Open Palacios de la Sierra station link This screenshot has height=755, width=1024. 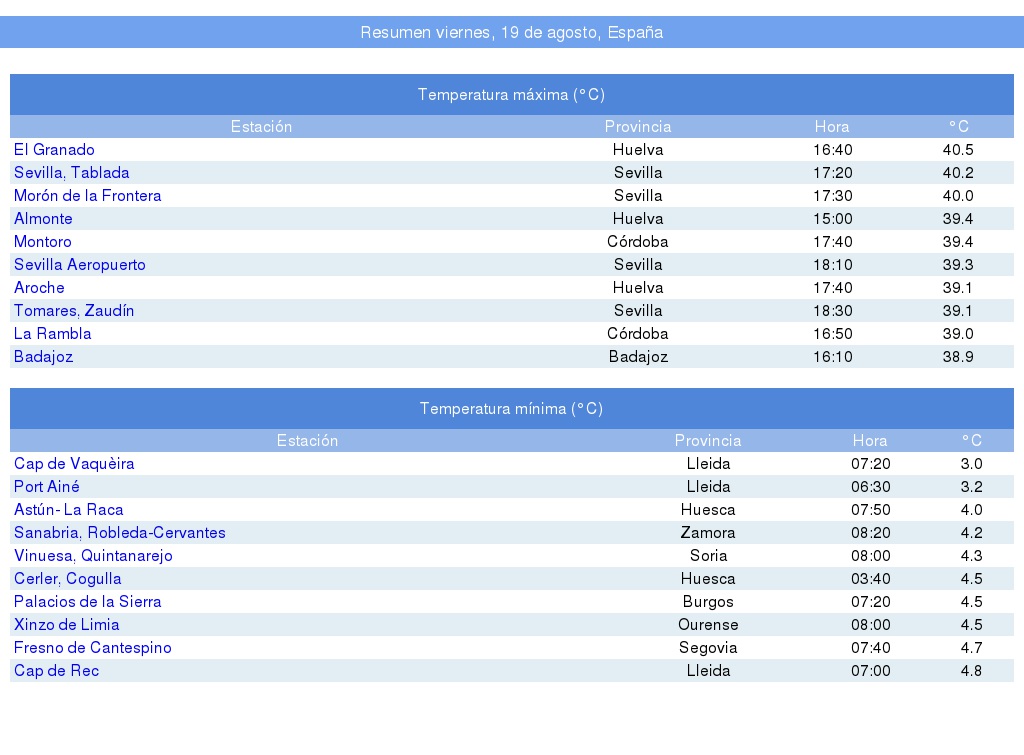coord(88,602)
